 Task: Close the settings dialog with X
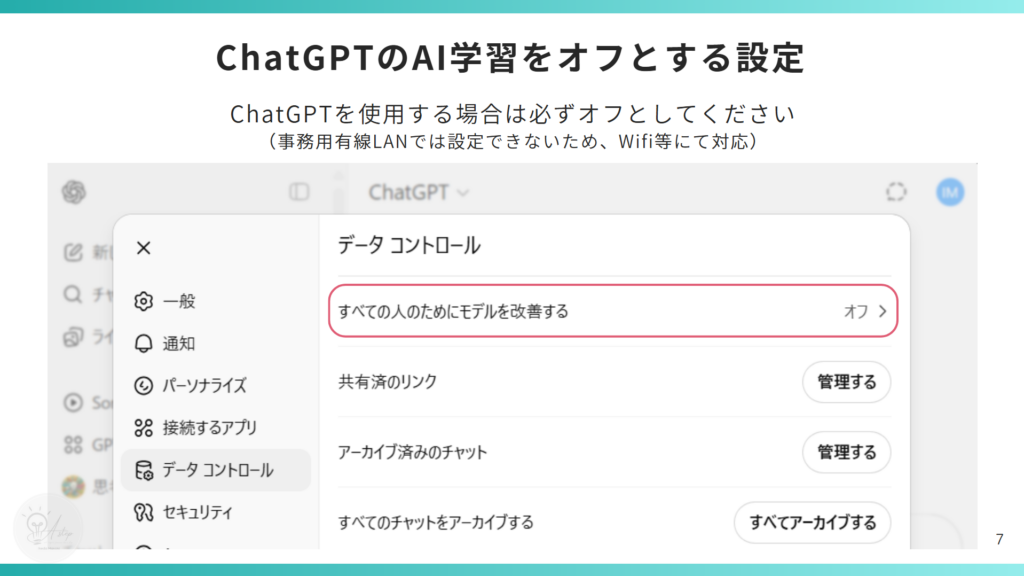[x=143, y=248]
